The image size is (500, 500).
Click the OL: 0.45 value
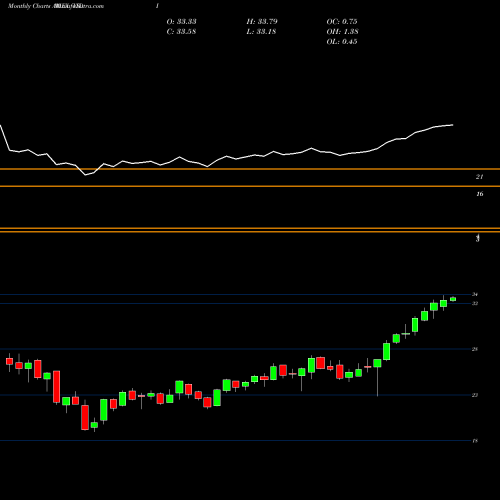point(342,42)
